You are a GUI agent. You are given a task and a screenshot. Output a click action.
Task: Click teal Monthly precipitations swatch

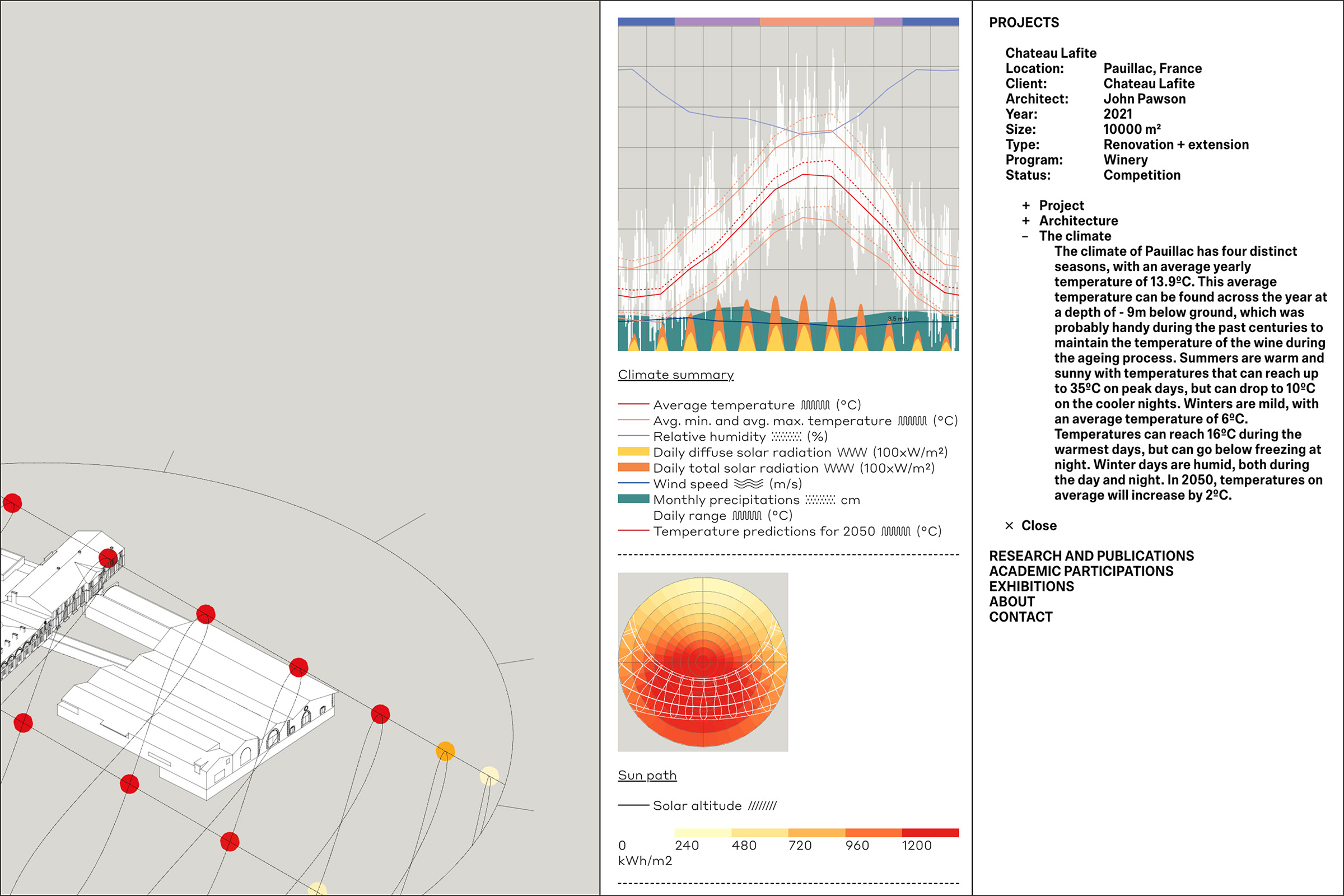pyautogui.click(x=633, y=499)
